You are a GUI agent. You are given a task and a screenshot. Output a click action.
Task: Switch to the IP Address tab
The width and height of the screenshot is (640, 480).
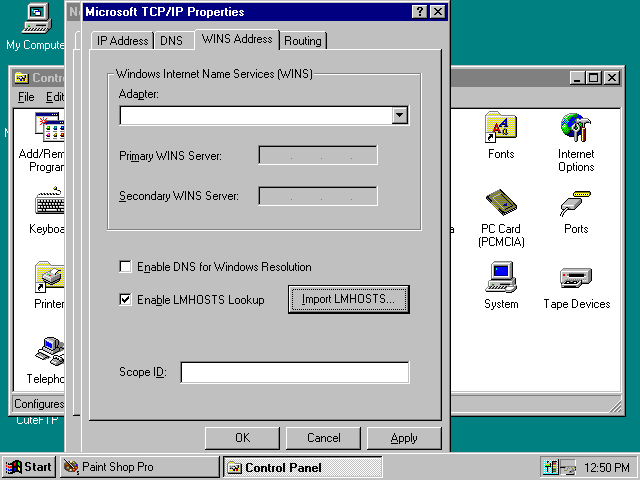(122, 41)
